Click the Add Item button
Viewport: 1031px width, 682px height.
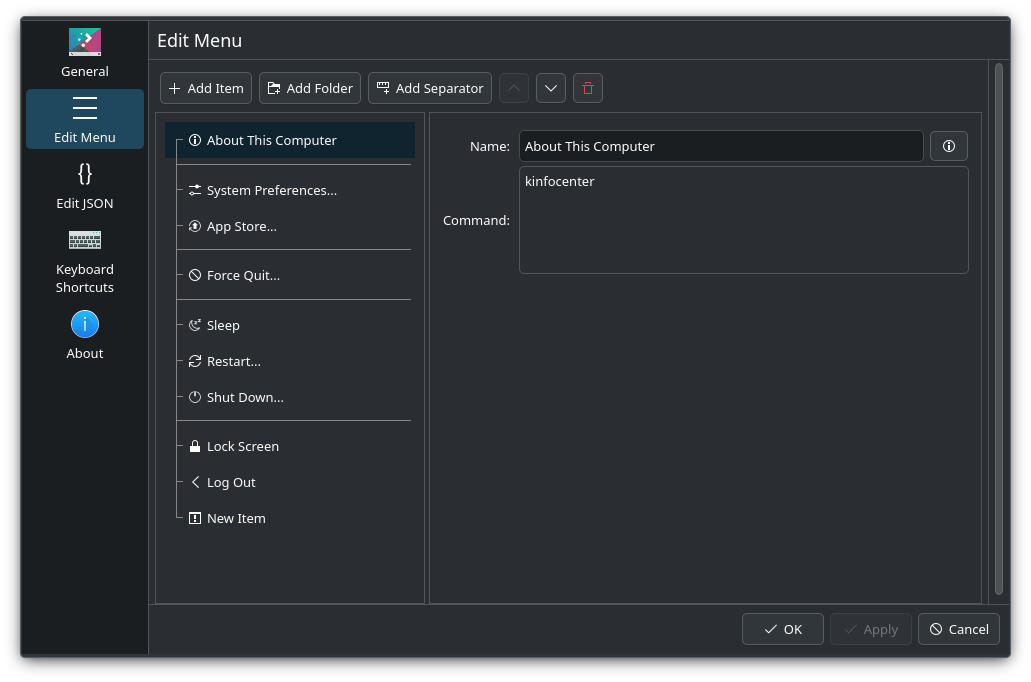tap(206, 88)
